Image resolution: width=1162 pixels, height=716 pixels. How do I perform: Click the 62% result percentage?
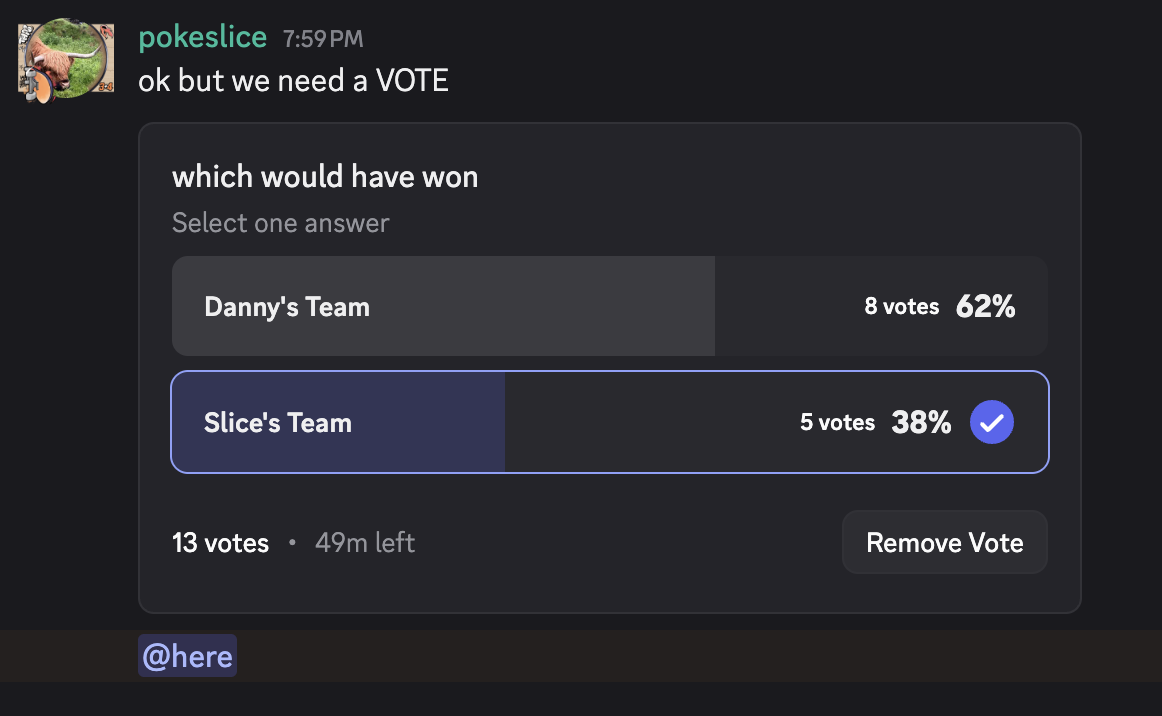point(985,307)
